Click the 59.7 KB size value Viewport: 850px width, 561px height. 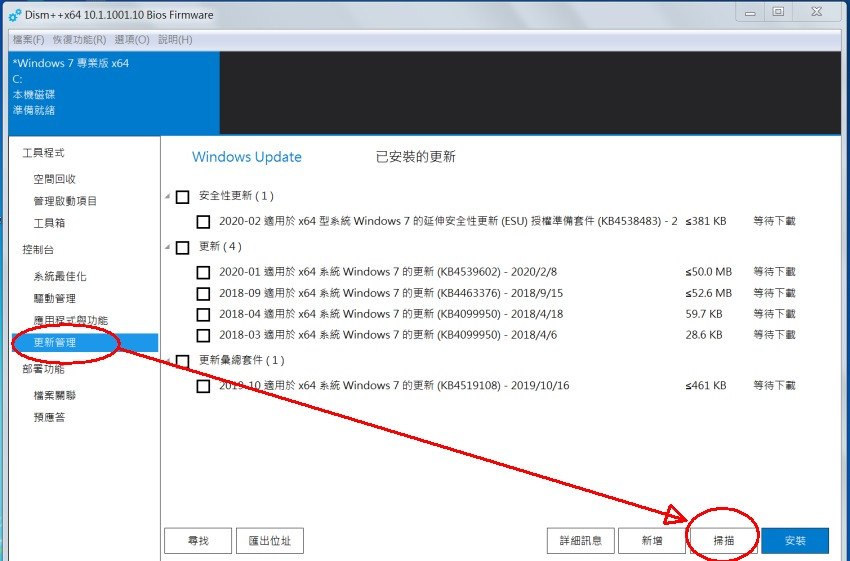pos(704,314)
